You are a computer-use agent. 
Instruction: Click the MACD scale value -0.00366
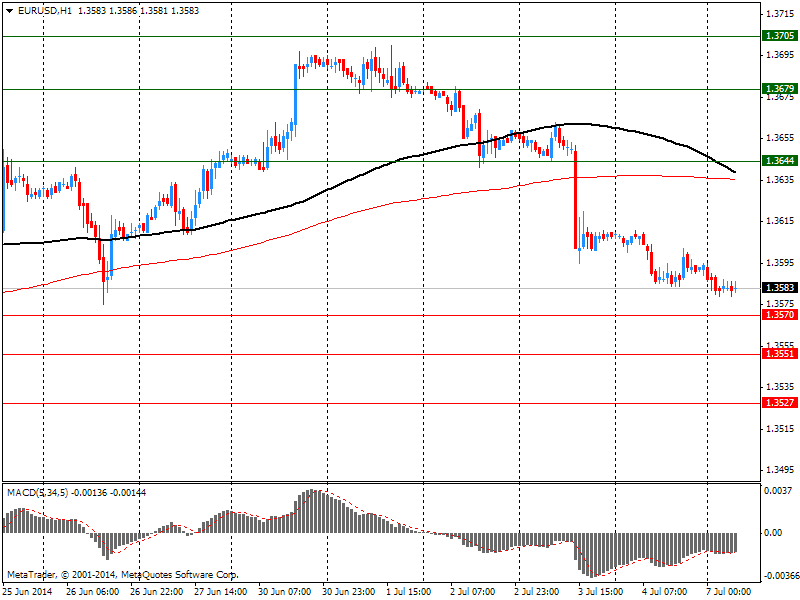point(780,576)
